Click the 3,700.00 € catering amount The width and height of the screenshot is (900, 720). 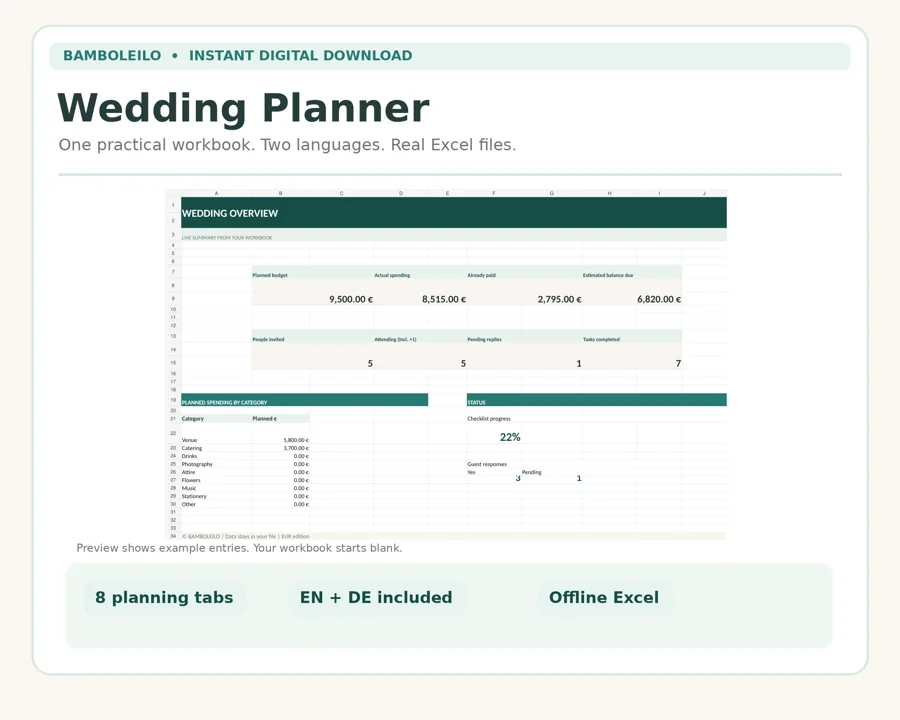[296, 448]
